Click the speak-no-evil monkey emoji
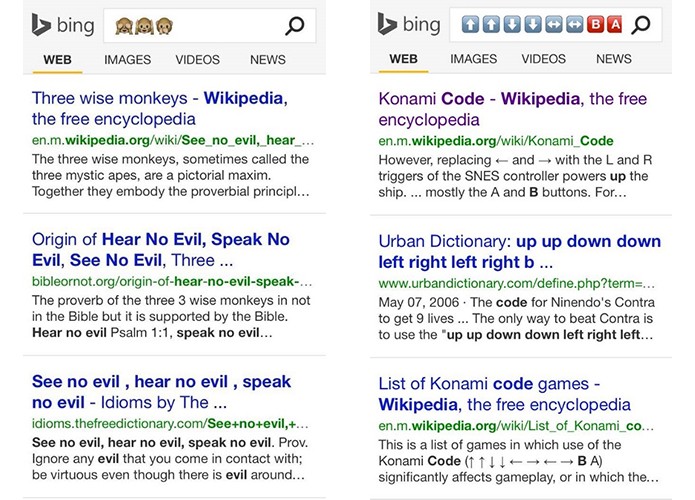 point(164,26)
